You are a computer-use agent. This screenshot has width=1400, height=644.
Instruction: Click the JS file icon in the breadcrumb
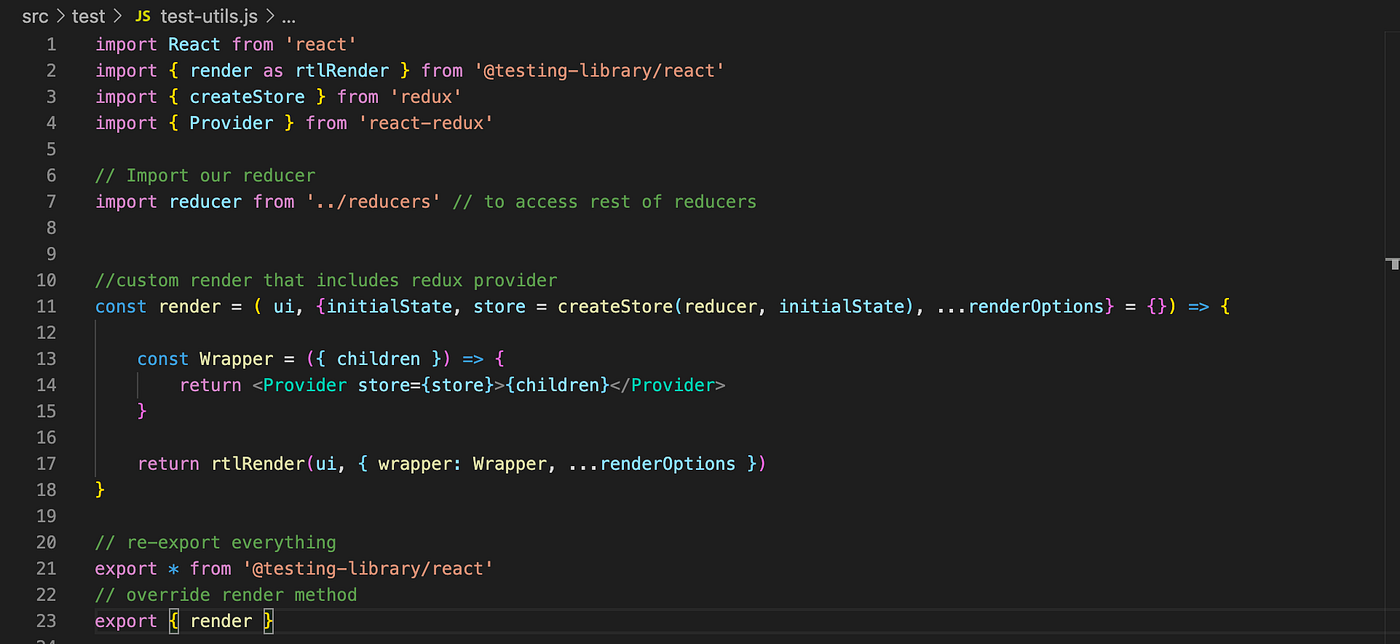point(142,16)
